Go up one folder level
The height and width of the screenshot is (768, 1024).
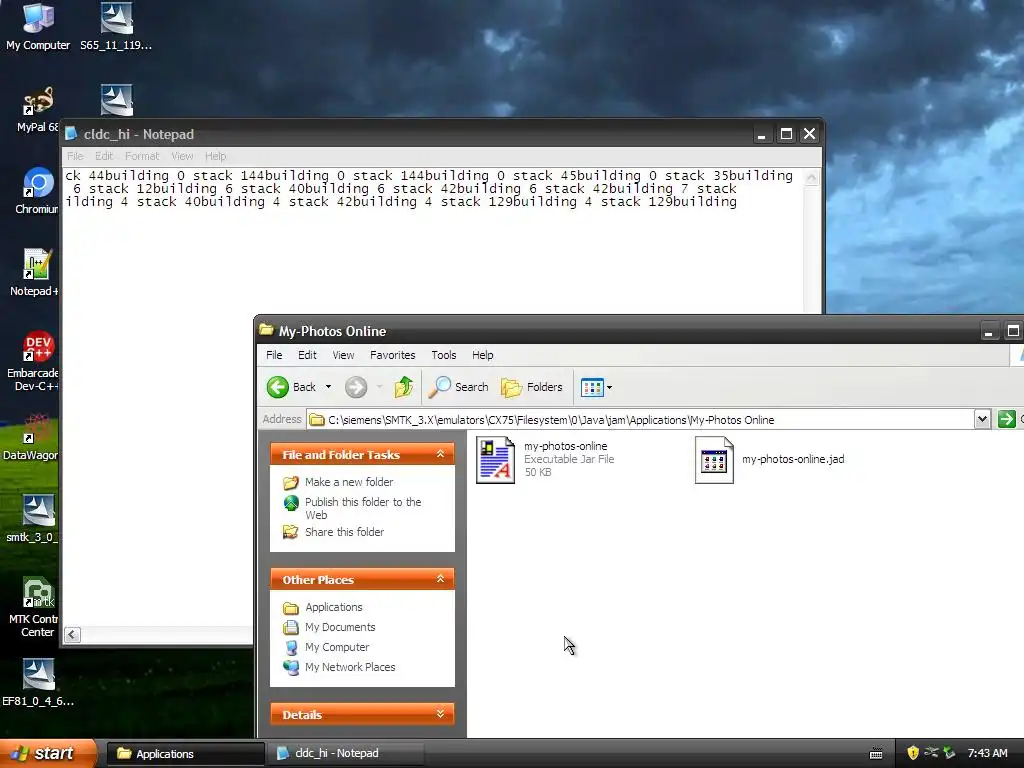coord(404,387)
